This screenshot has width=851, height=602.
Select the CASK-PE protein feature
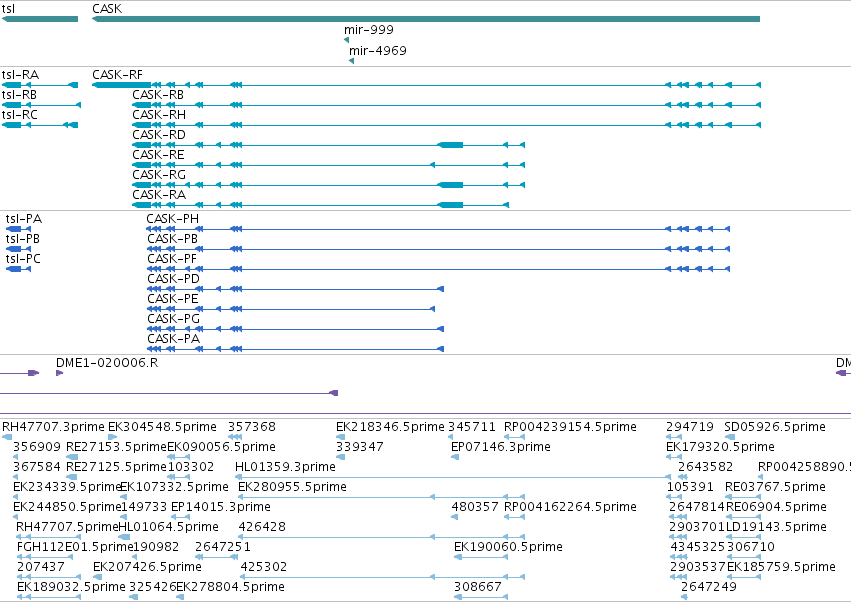[x=291, y=309]
